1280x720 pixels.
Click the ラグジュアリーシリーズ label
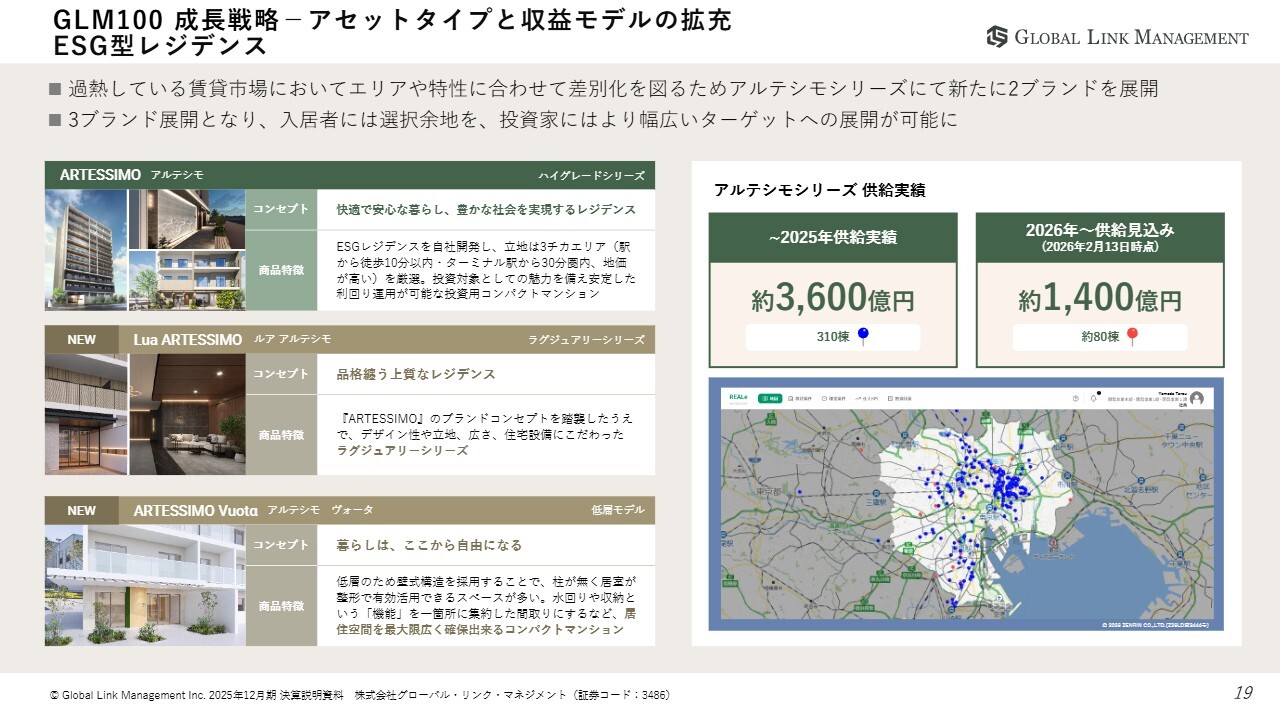(586, 340)
